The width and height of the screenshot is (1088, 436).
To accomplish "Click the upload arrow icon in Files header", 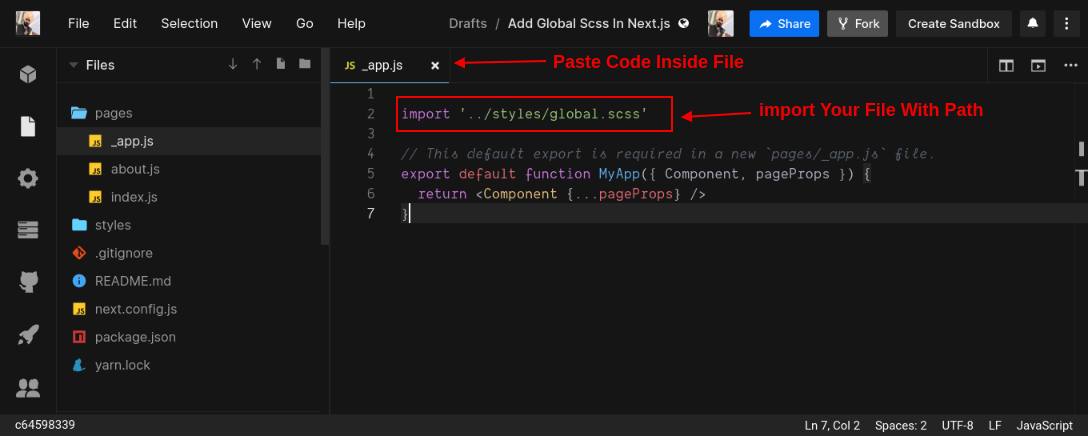I will [x=257, y=64].
